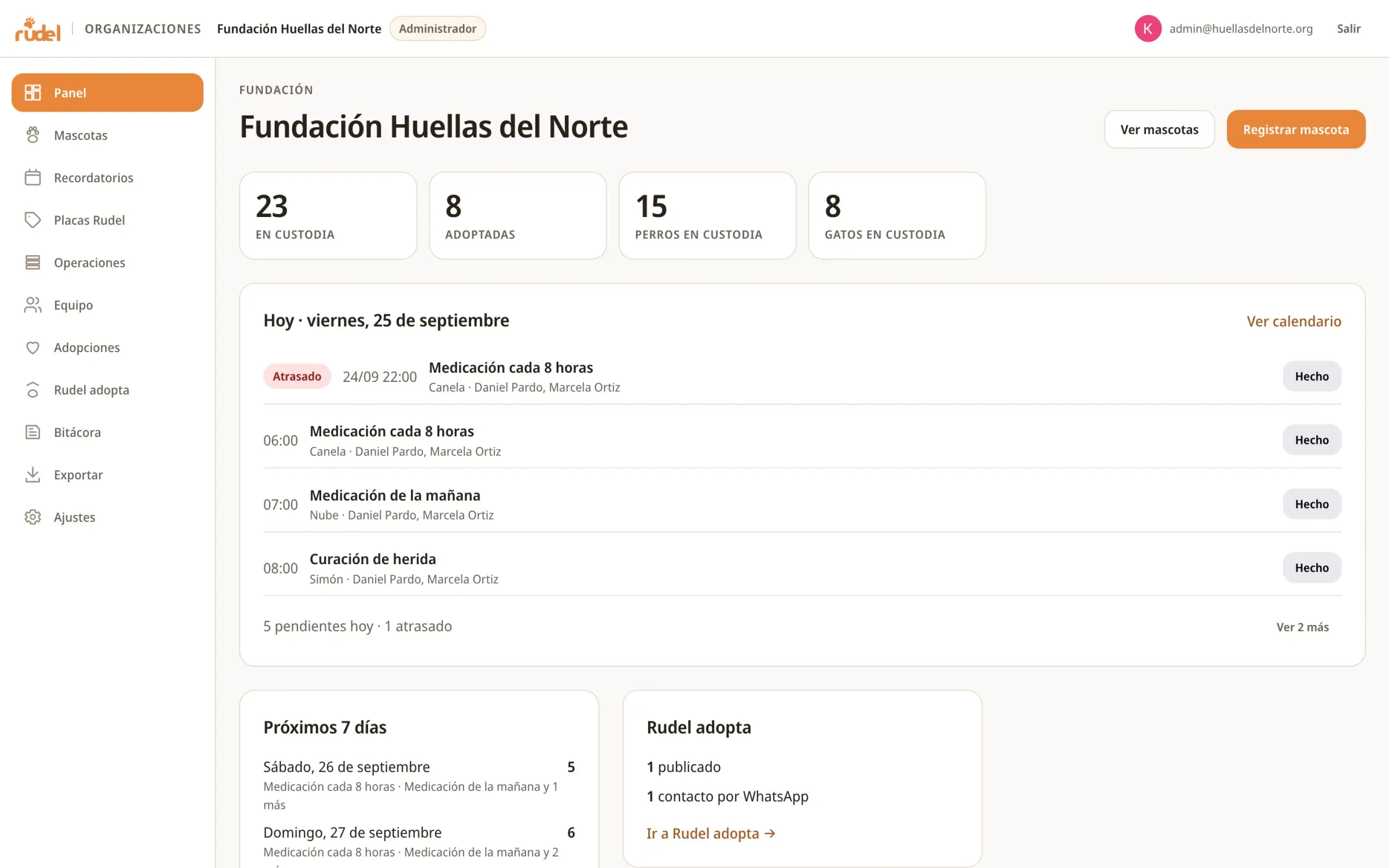Click the Placas Rudel tag icon
The height and width of the screenshot is (868, 1389).
point(33,220)
